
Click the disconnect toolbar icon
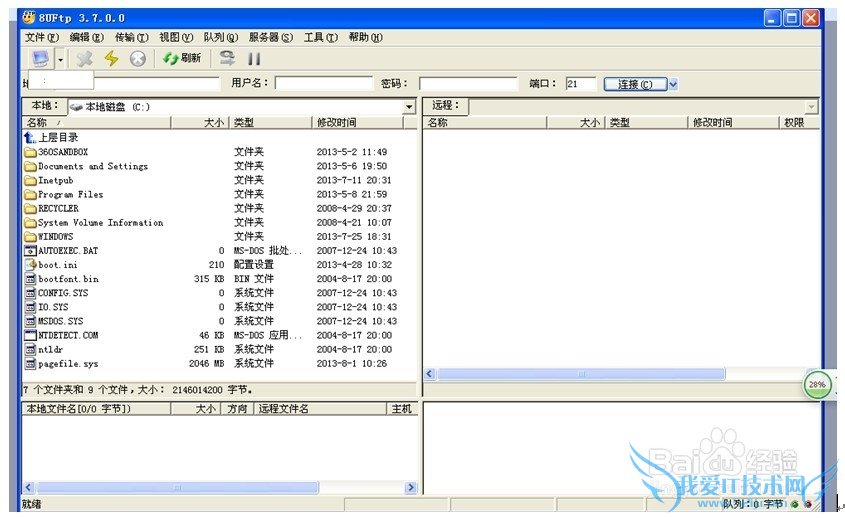(85, 58)
